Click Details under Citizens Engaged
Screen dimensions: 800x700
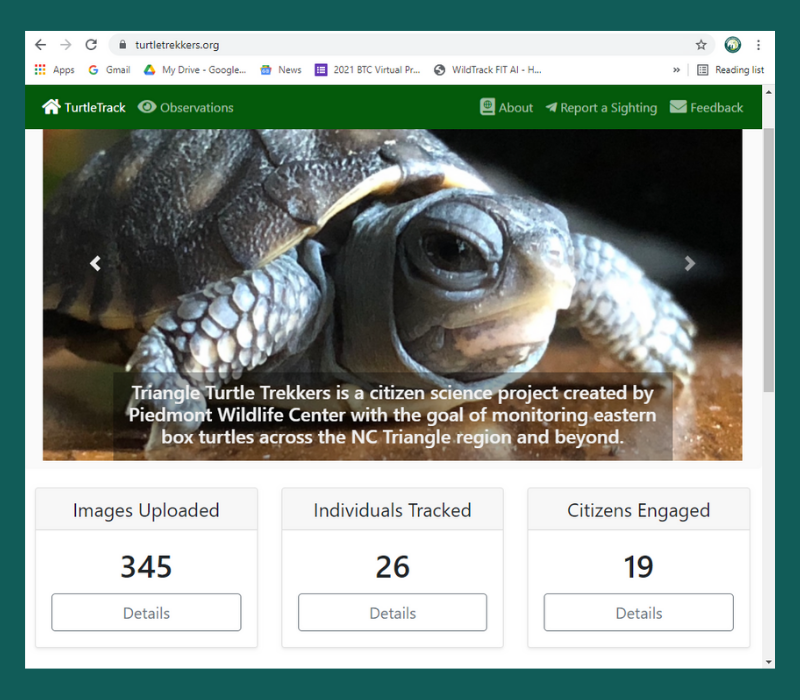(638, 612)
